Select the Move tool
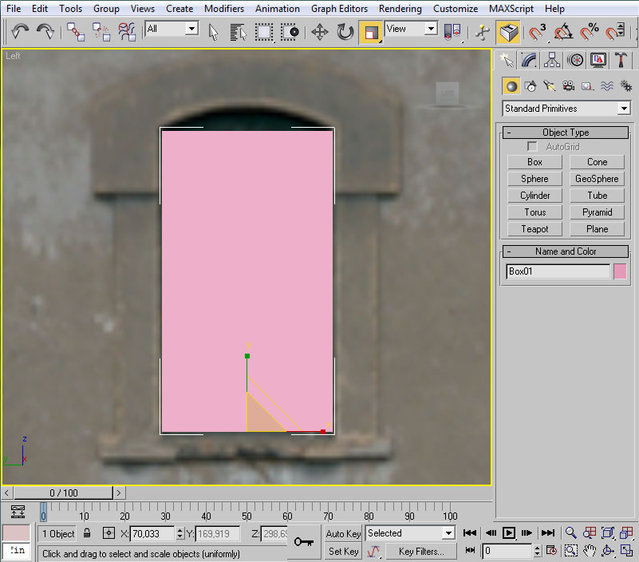Screen dimensions: 639x562 pyautogui.click(x=320, y=31)
